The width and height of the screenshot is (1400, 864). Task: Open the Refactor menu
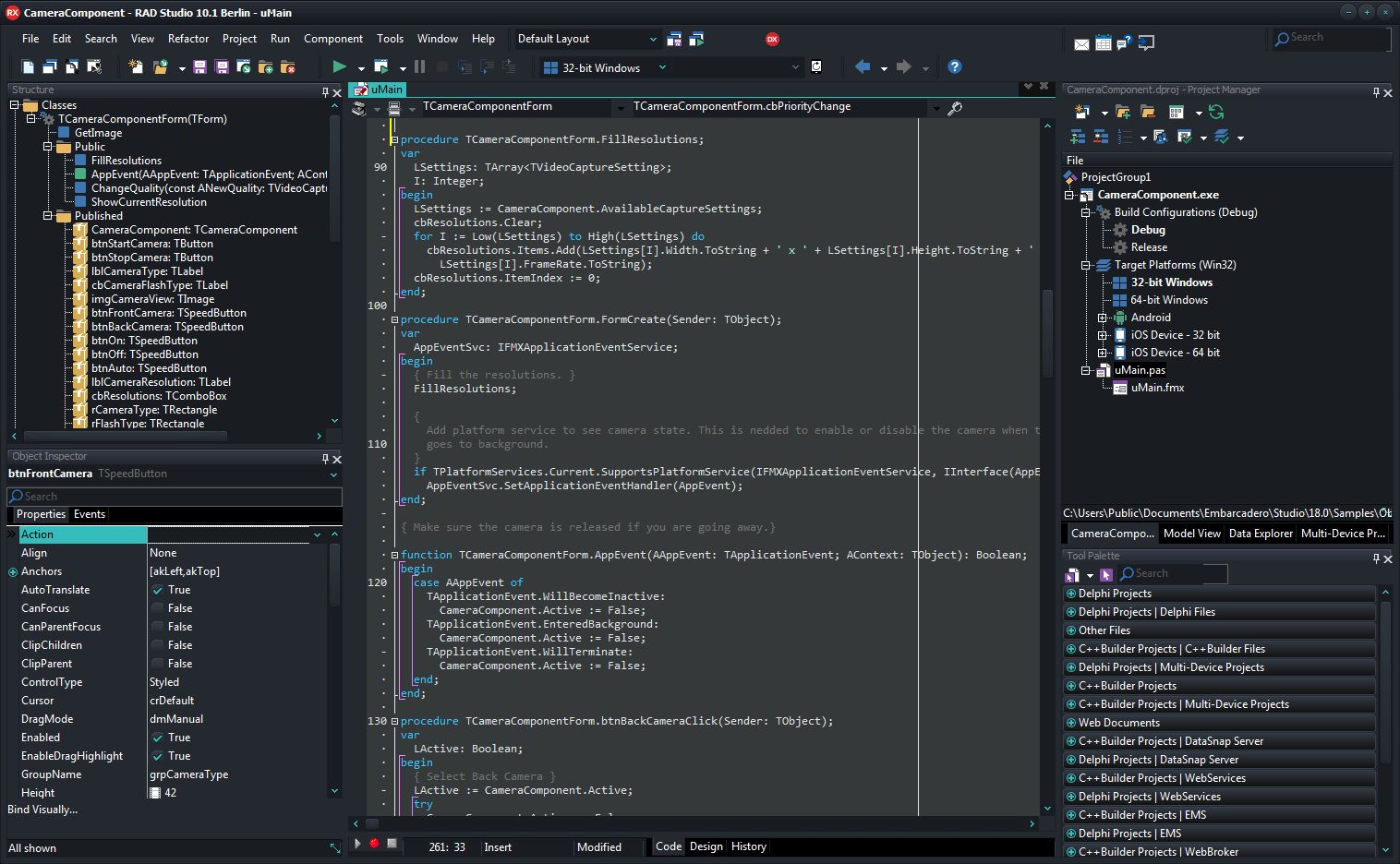point(187,39)
